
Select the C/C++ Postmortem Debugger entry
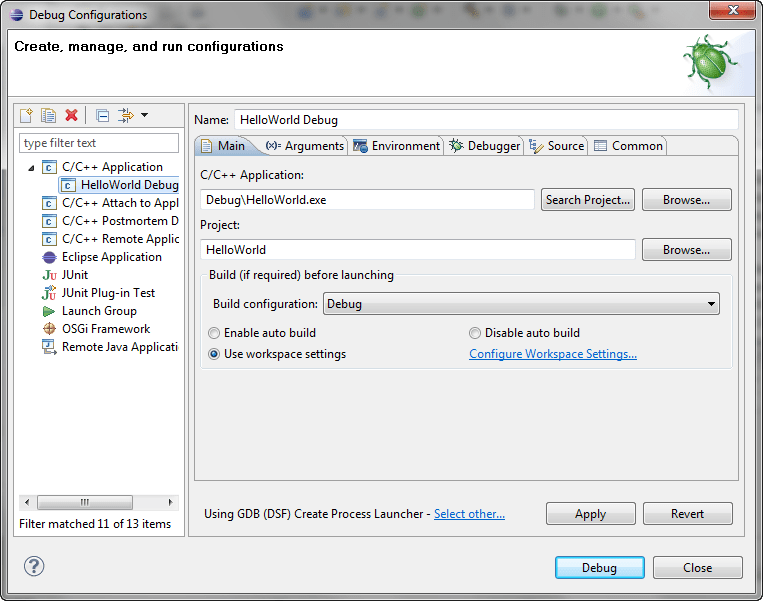[x=120, y=221]
